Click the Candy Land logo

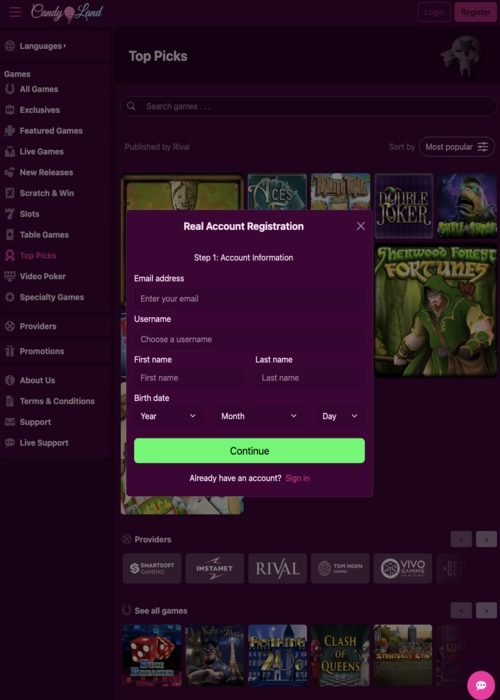[67, 12]
